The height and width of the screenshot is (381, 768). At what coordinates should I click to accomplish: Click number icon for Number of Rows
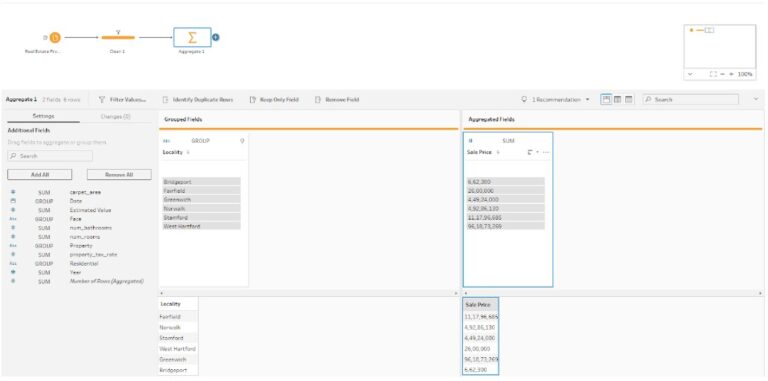[x=13, y=281]
